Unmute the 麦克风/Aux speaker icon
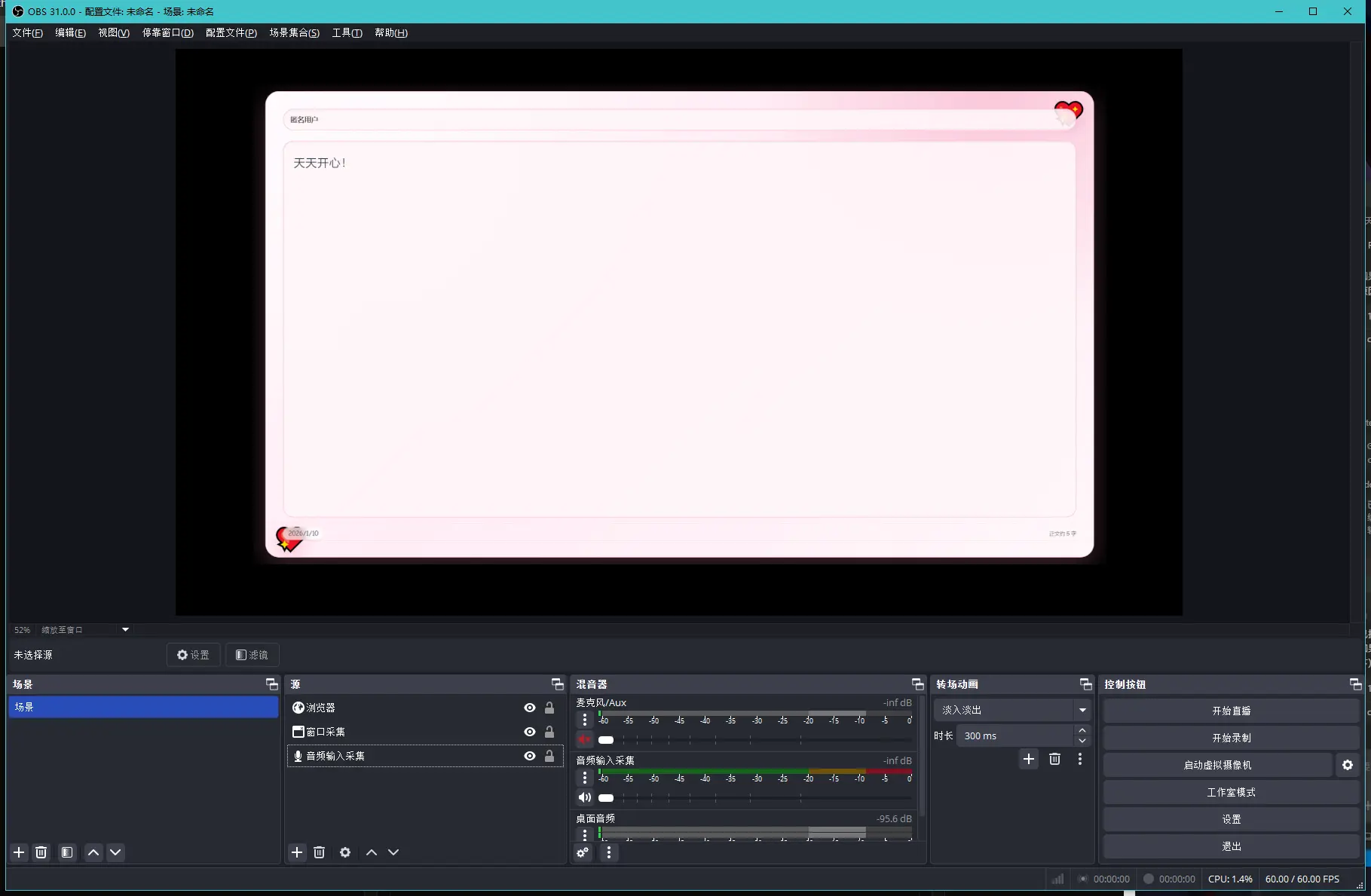This screenshot has height=896, width=1371. tap(584, 739)
